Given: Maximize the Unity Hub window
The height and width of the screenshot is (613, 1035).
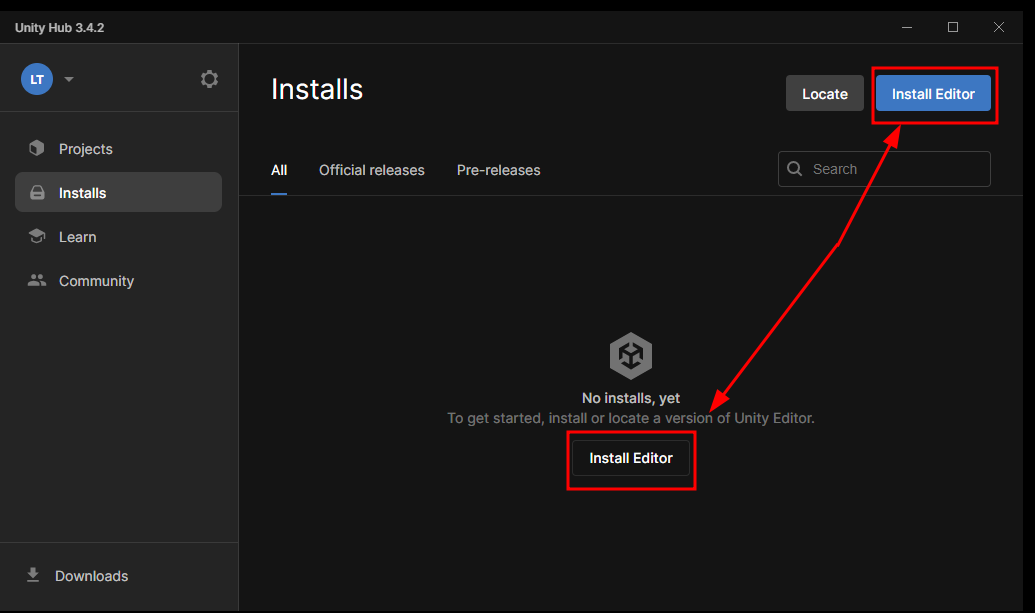Looking at the screenshot, I should (x=952, y=27).
